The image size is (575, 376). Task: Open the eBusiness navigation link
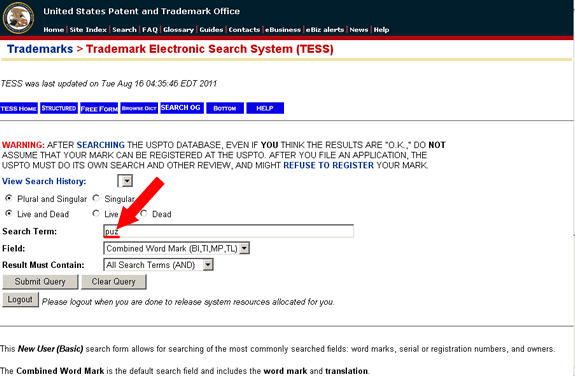(x=283, y=30)
